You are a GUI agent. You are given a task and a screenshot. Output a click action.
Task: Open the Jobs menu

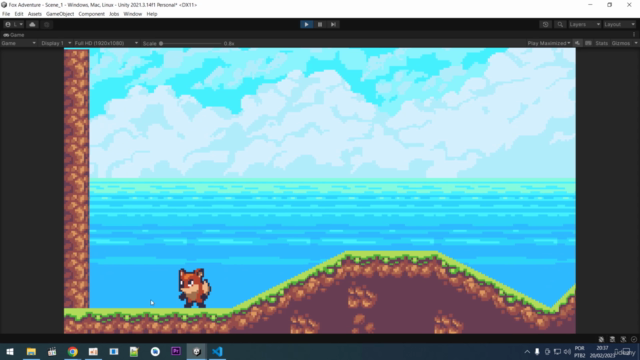click(x=114, y=14)
